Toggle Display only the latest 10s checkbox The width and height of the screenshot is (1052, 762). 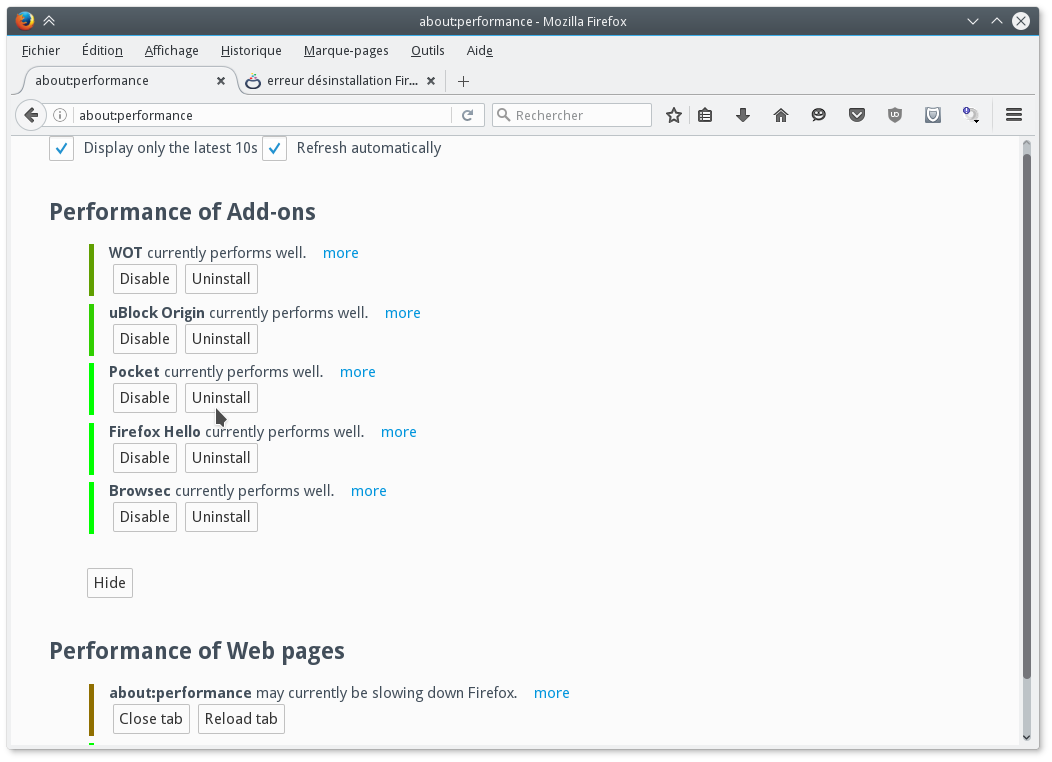click(62, 148)
